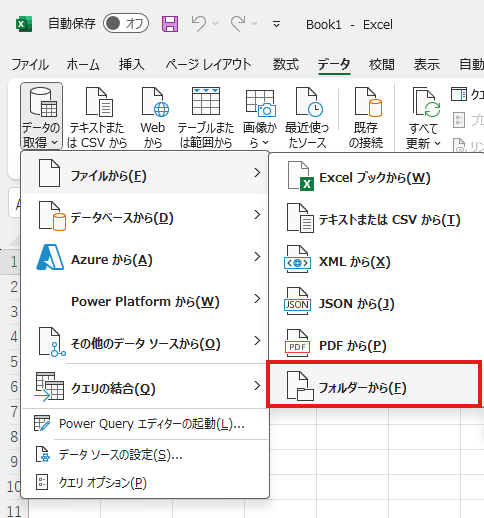Switch to the 数式 tab
Viewport: 484px width, 518px height.
286,64
